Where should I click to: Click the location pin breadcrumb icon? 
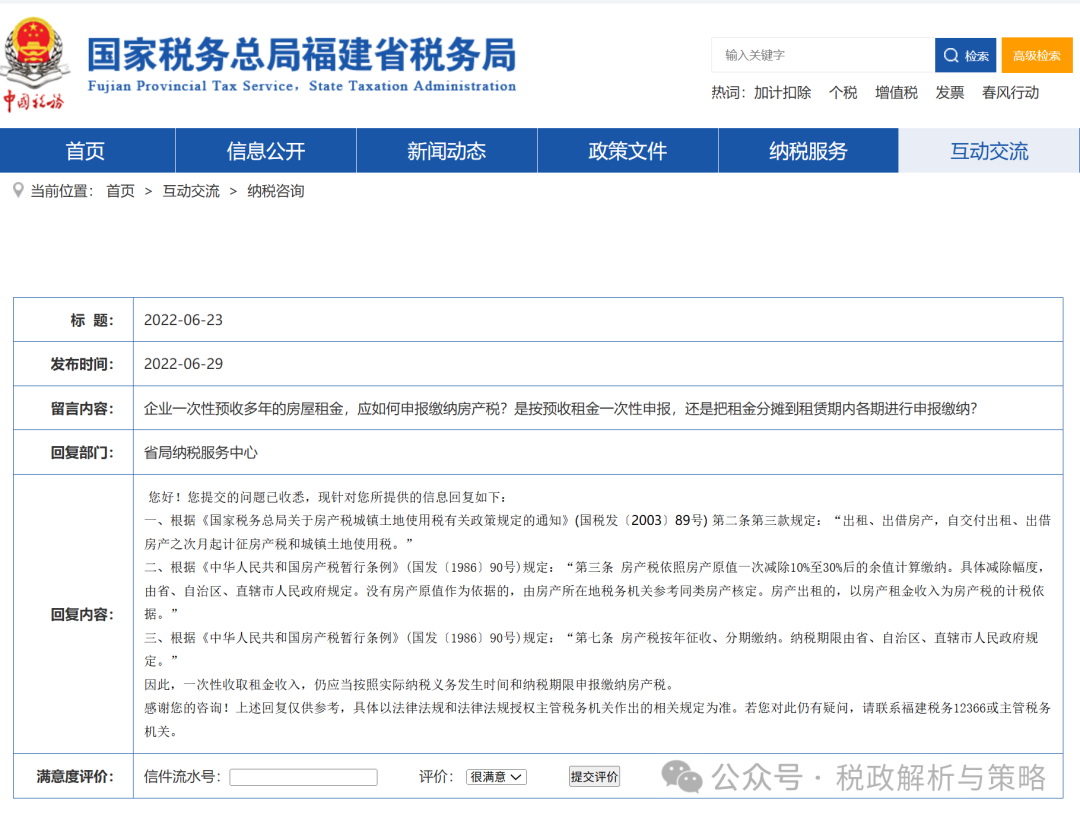pos(18,190)
